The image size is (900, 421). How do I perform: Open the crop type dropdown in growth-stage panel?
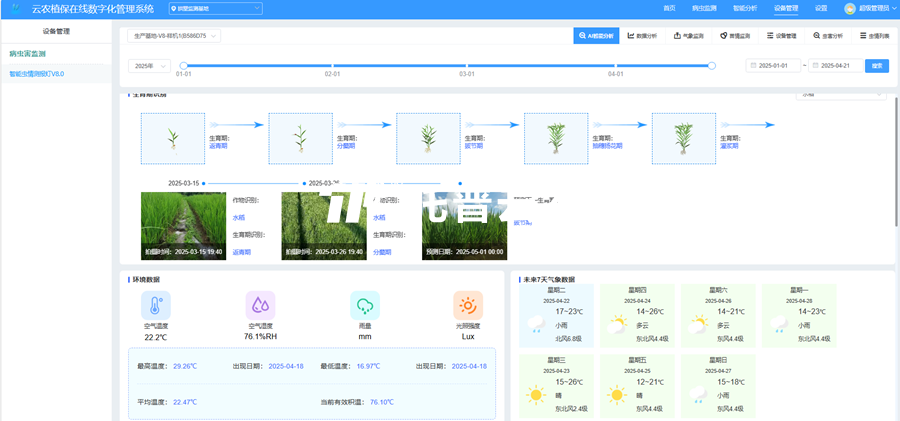841,94
